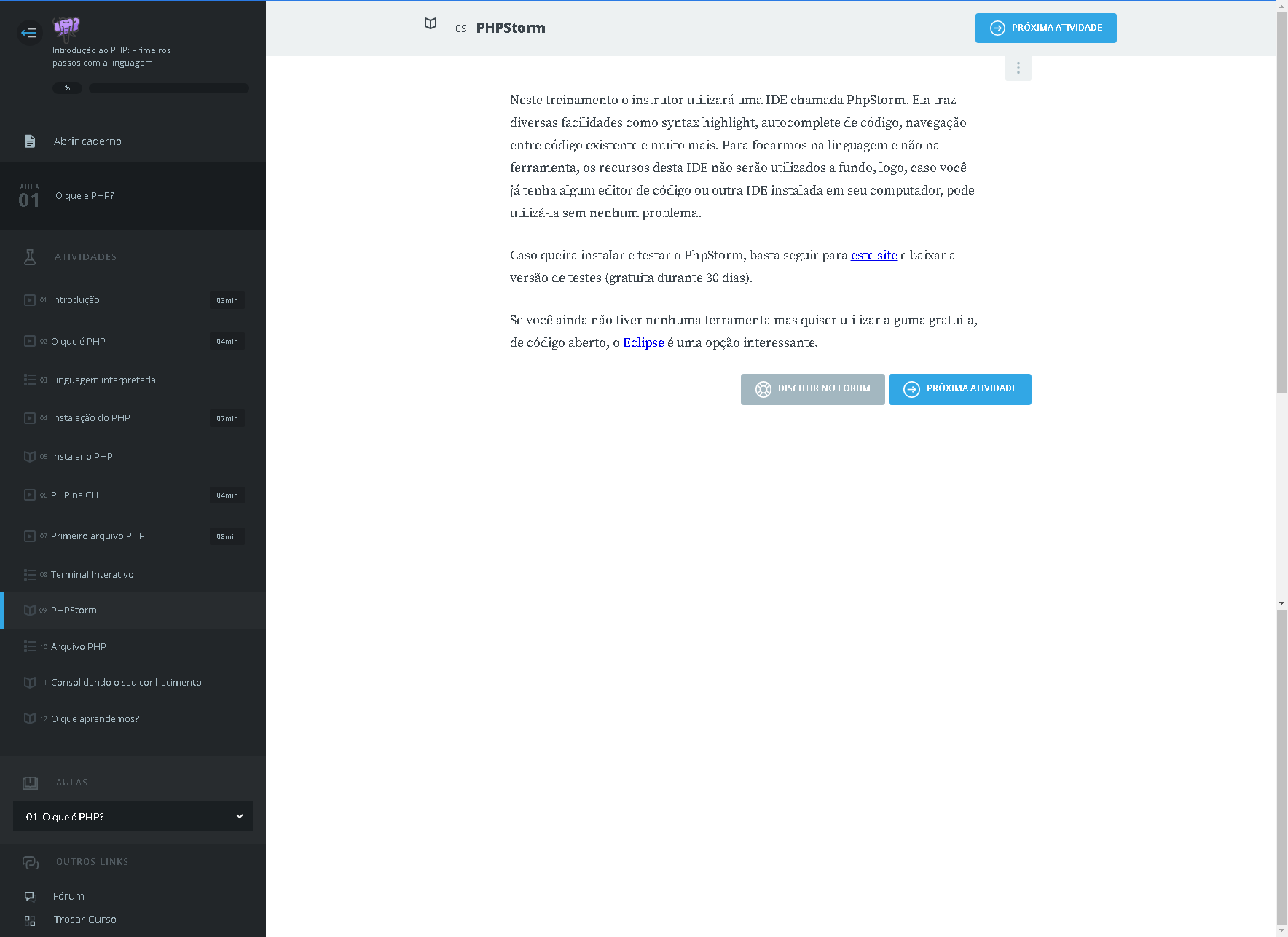Click the top Próxima Atividade button
1288x937 pixels.
tap(1045, 28)
